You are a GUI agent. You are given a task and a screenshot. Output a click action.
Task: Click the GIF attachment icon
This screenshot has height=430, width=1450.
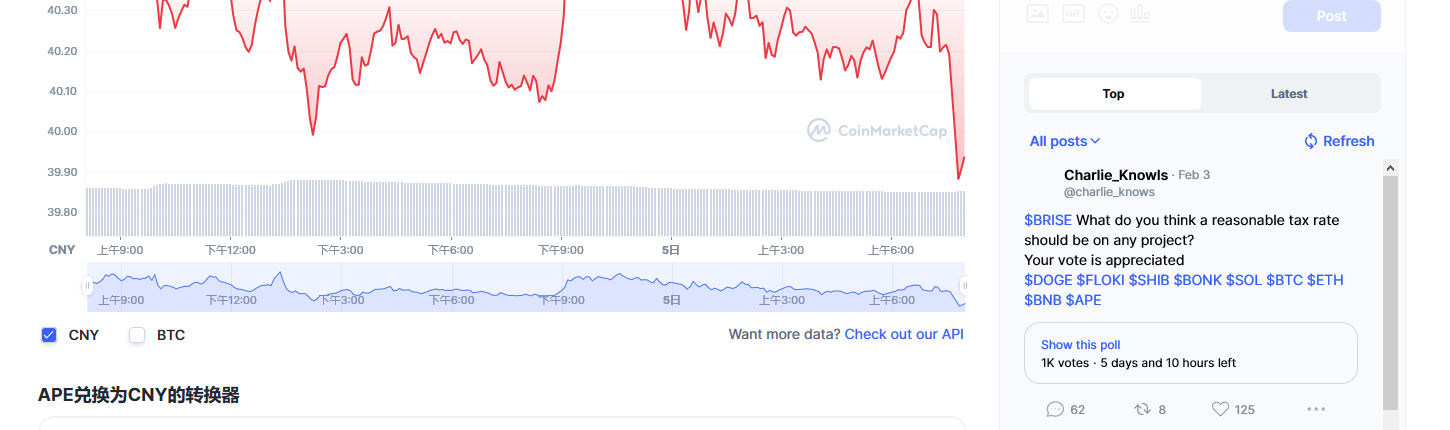[x=1073, y=14]
